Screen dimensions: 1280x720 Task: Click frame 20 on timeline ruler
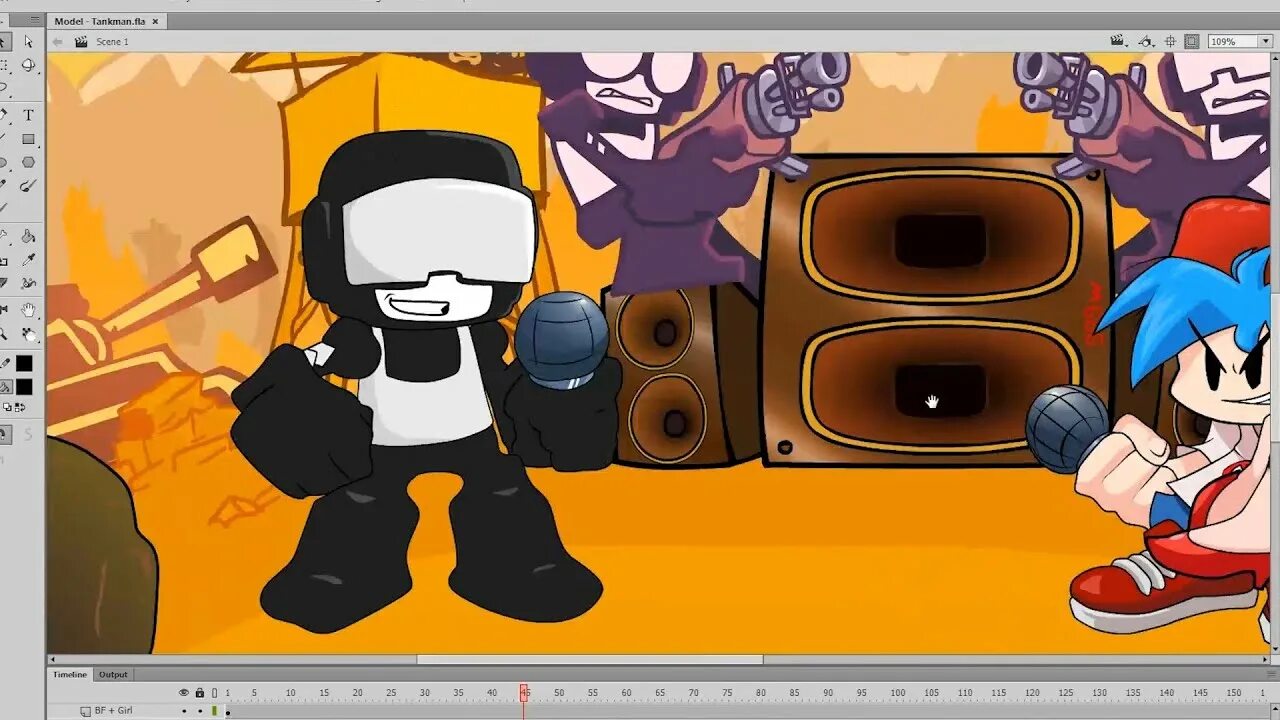pos(357,692)
